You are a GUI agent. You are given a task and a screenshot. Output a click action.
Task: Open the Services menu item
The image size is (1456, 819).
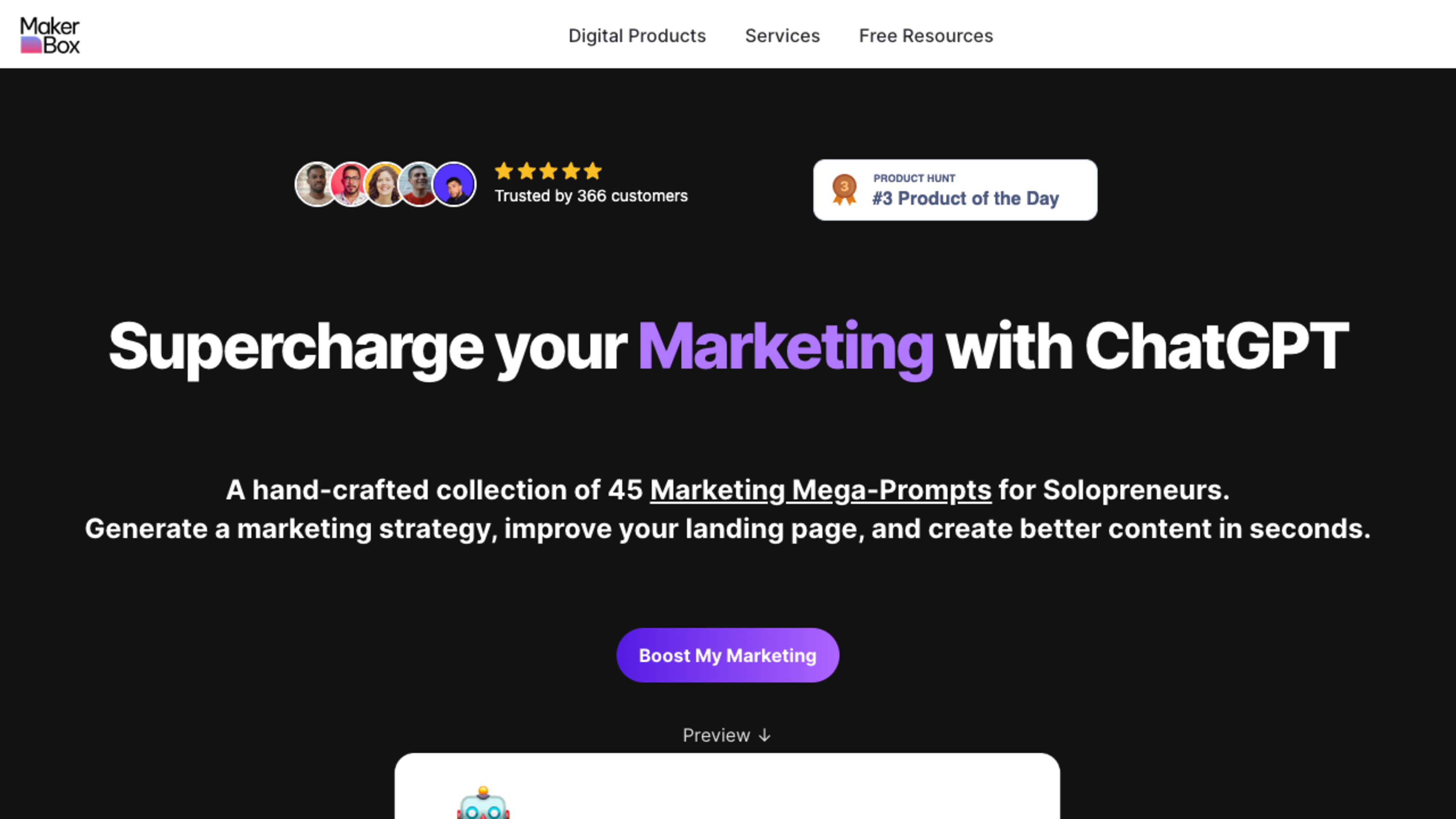[x=782, y=36]
